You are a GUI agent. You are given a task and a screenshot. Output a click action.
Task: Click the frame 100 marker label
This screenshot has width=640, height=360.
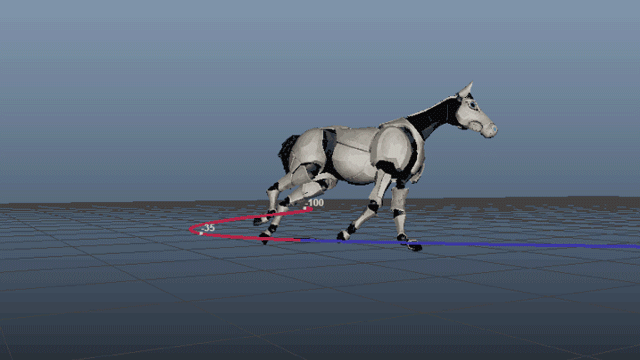click(x=315, y=202)
